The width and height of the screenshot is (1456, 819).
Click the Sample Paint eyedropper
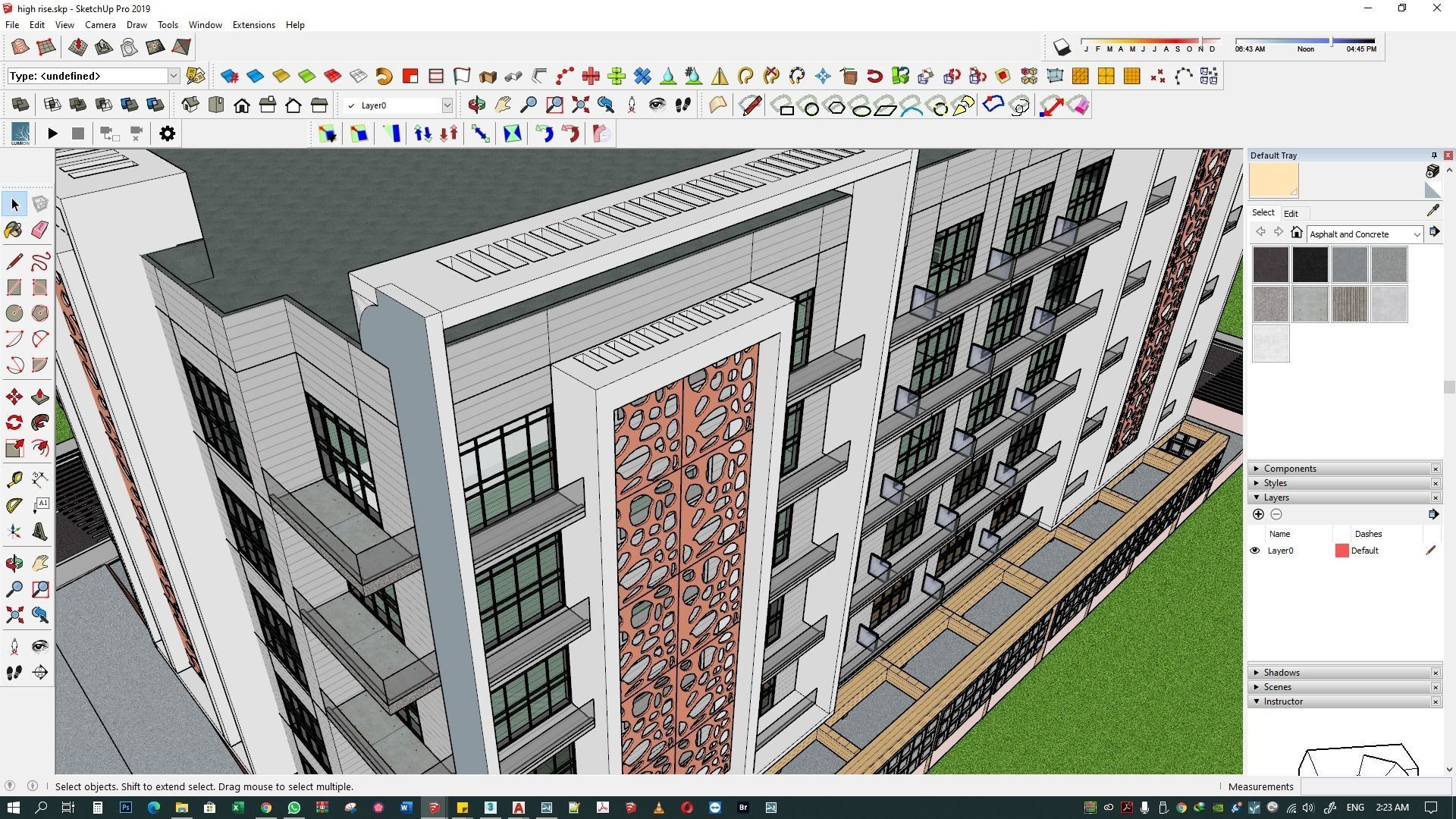(x=1432, y=211)
